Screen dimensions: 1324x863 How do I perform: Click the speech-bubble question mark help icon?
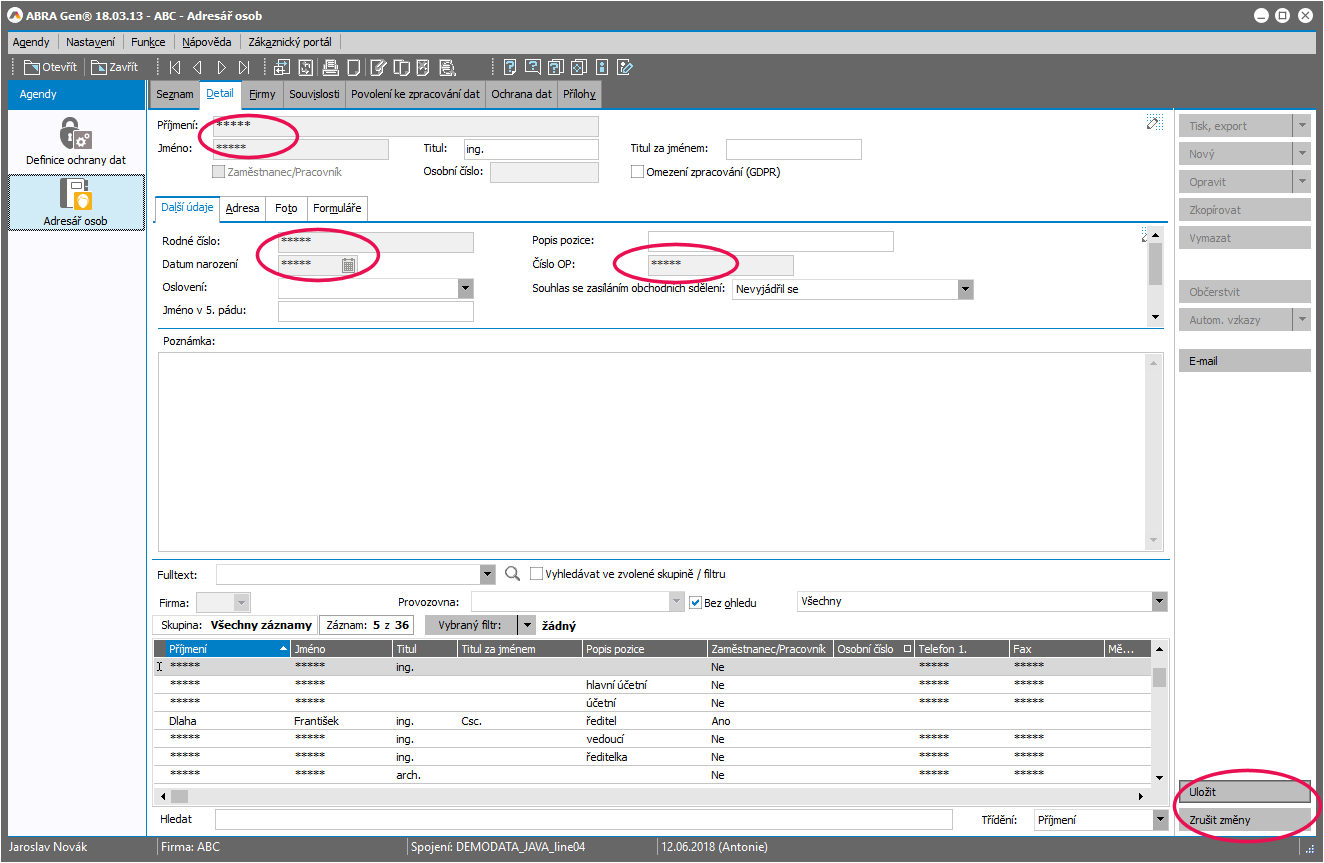pyautogui.click(x=533, y=68)
